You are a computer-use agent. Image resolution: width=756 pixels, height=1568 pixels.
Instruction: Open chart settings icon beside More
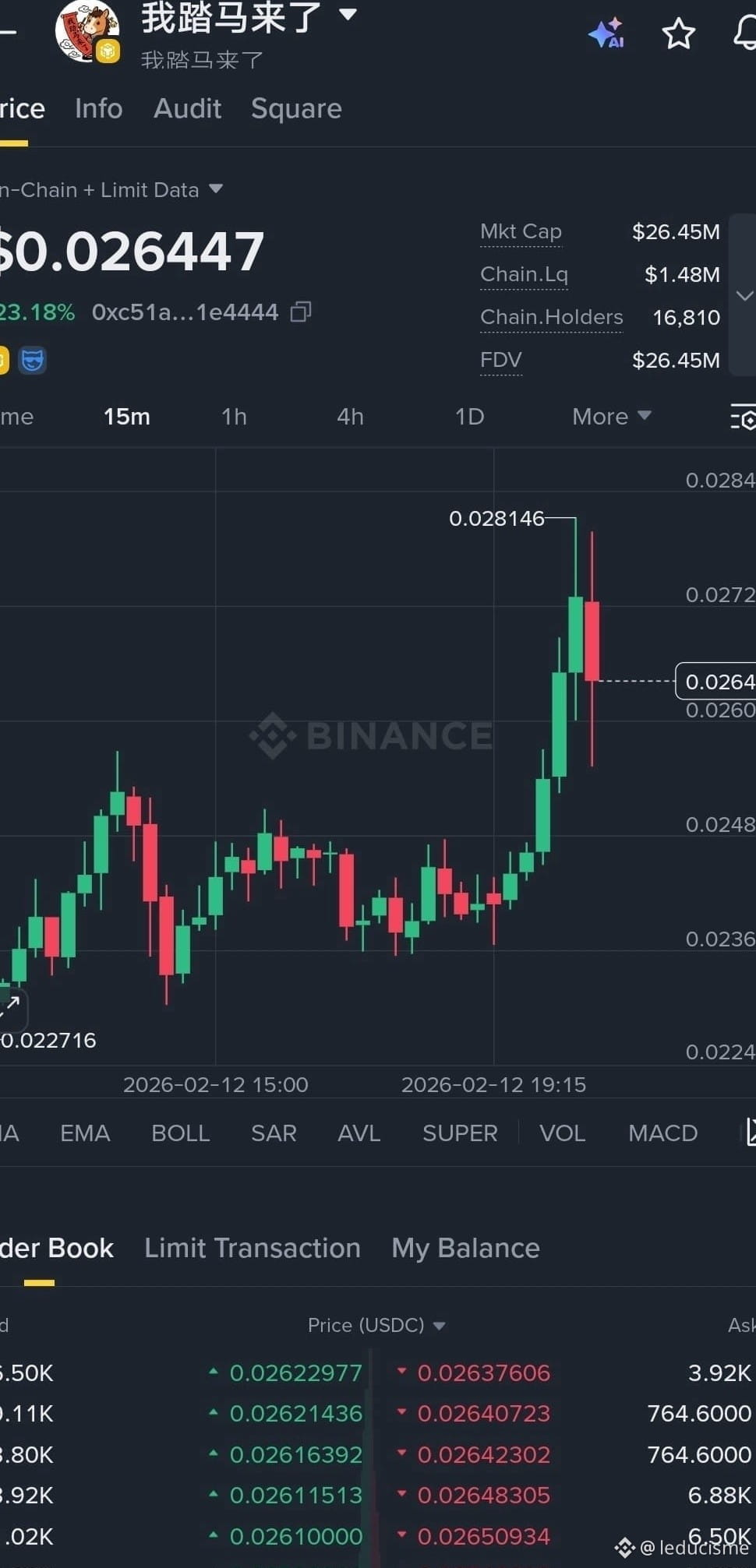coord(743,417)
